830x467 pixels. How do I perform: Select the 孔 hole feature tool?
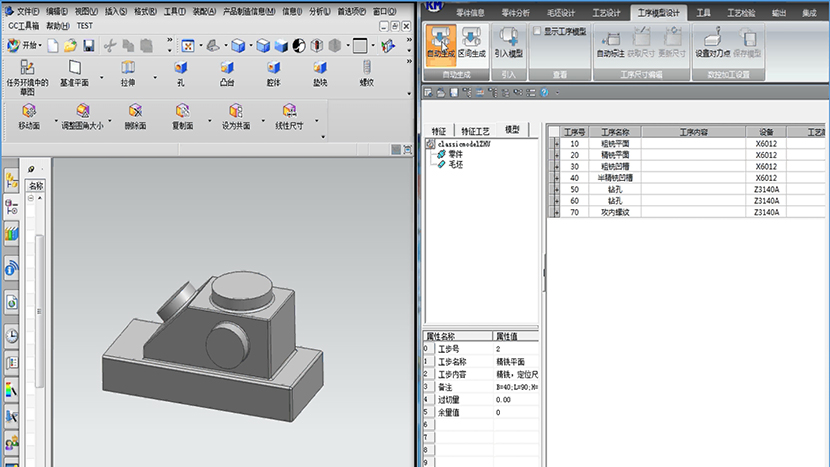click(x=181, y=73)
